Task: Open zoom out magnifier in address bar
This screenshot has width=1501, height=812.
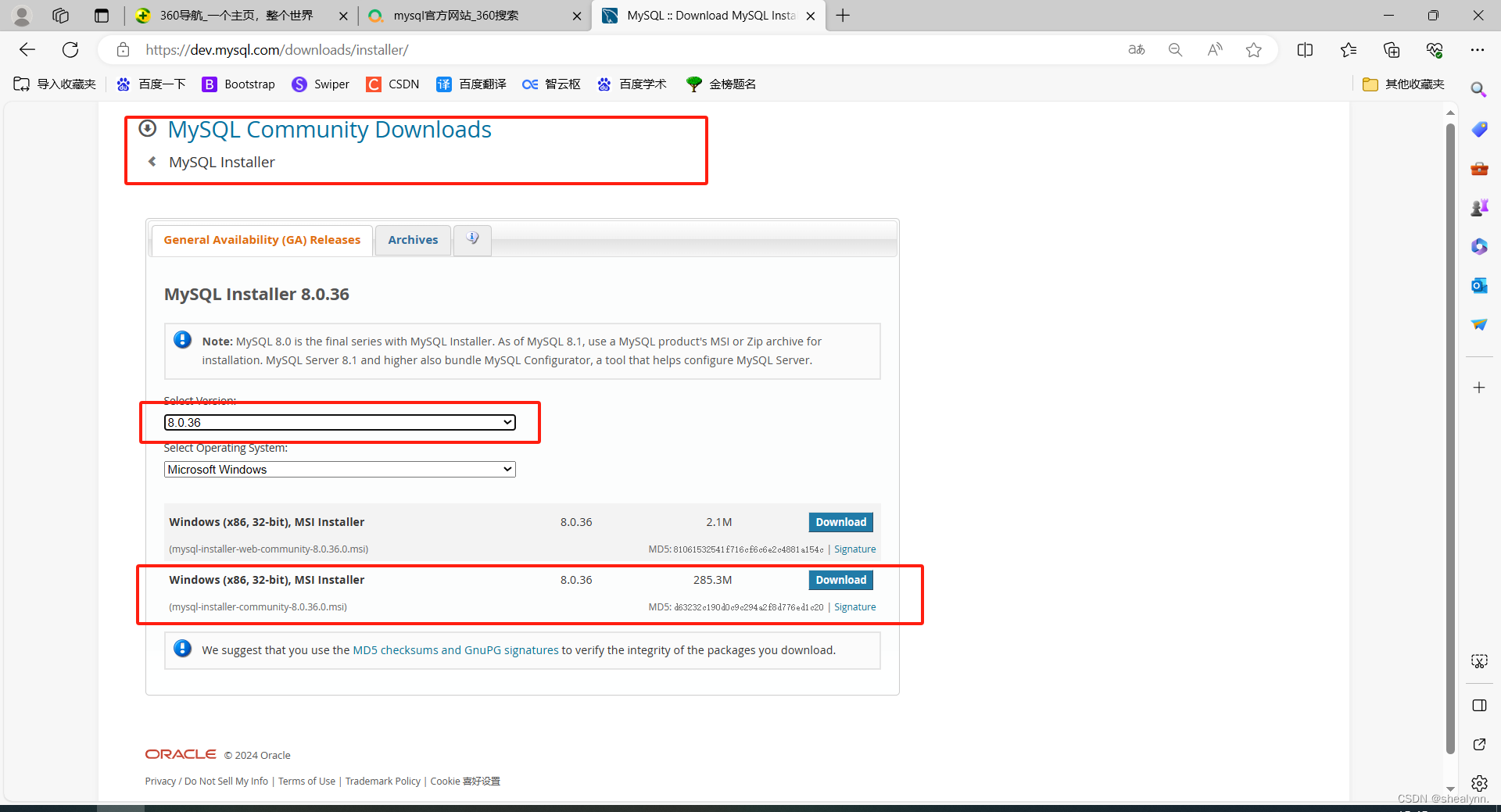Action: 1175,50
